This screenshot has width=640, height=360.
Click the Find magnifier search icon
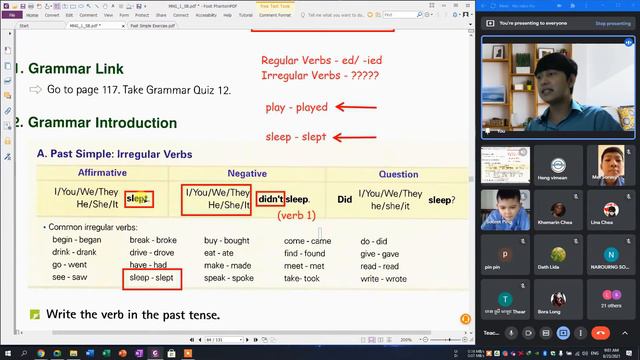tap(420, 15)
